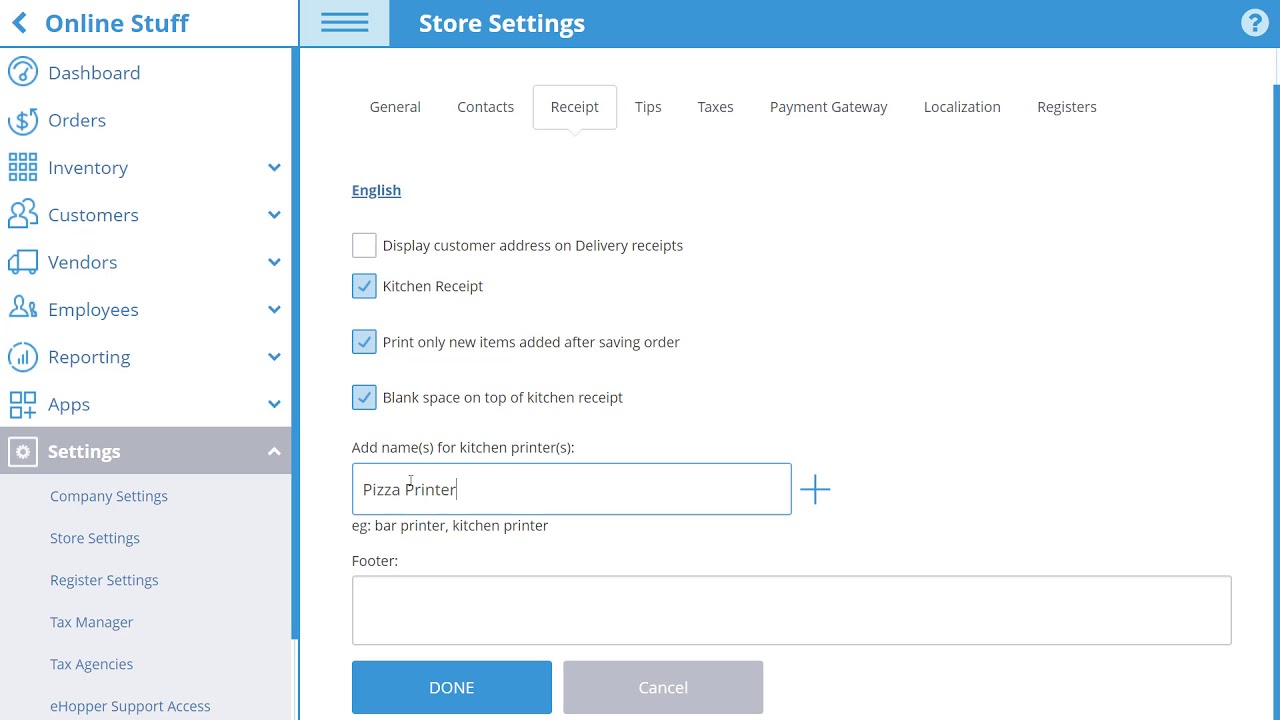Open Tax Manager in sidebar
1280x720 pixels.
91,622
